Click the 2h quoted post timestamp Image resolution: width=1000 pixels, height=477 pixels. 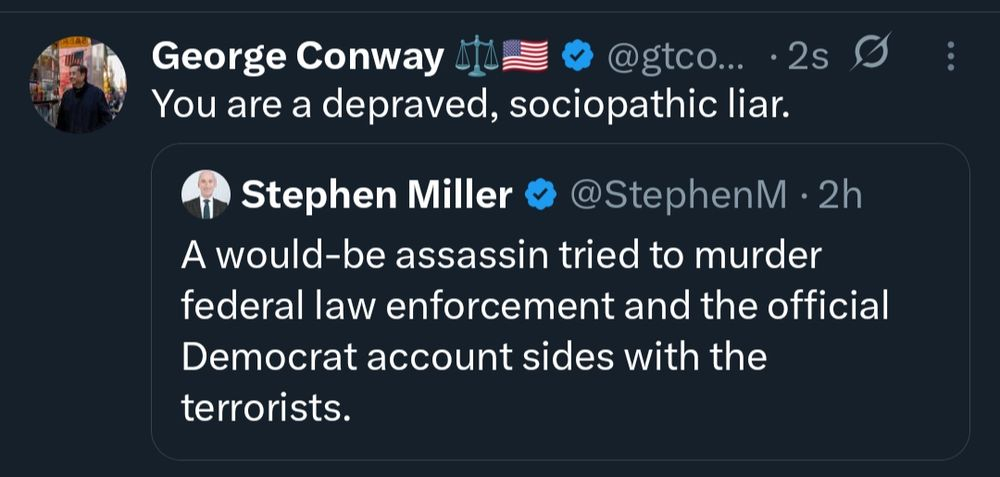point(840,196)
